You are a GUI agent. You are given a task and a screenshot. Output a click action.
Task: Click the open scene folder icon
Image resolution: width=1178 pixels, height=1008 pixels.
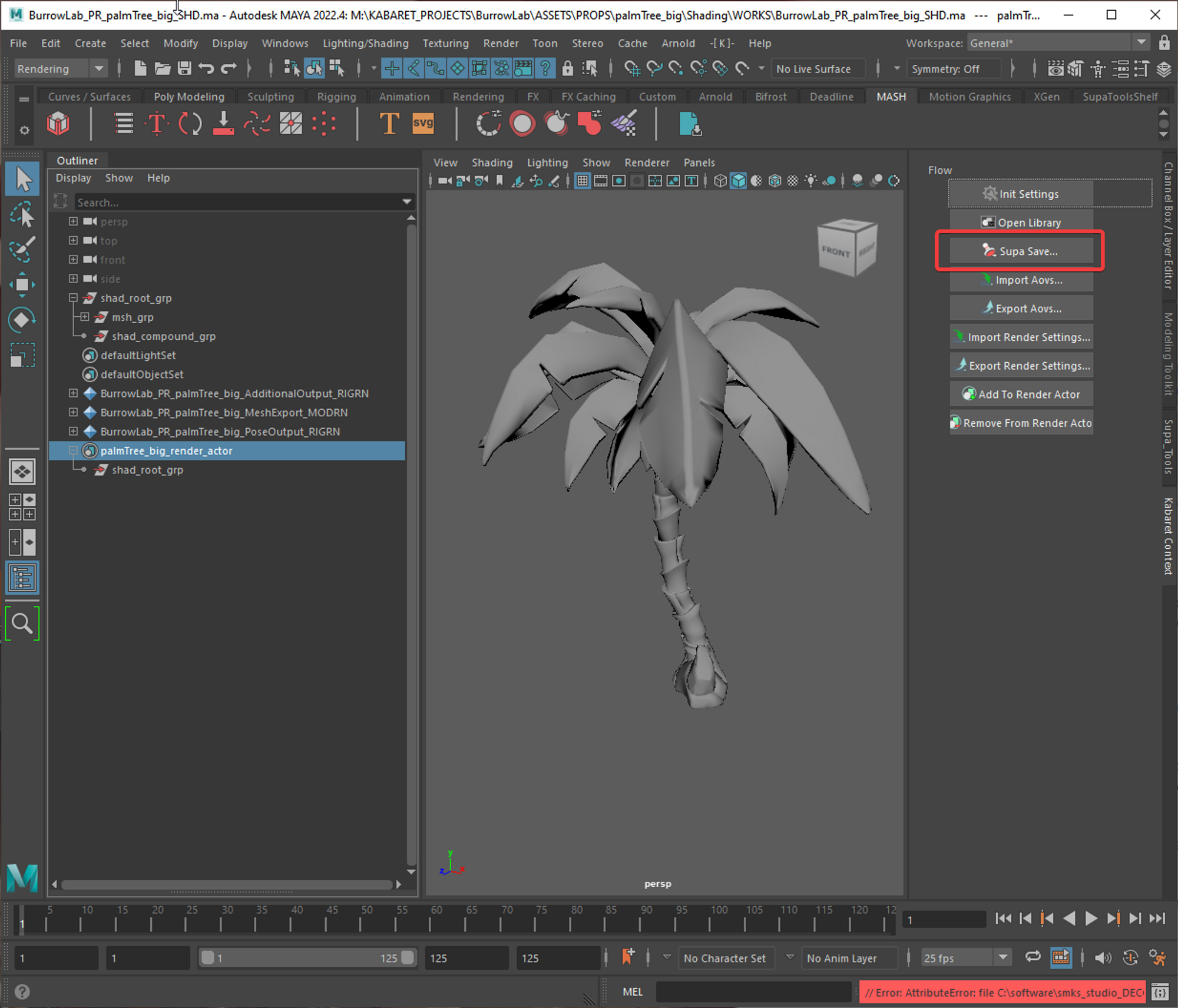(163, 68)
